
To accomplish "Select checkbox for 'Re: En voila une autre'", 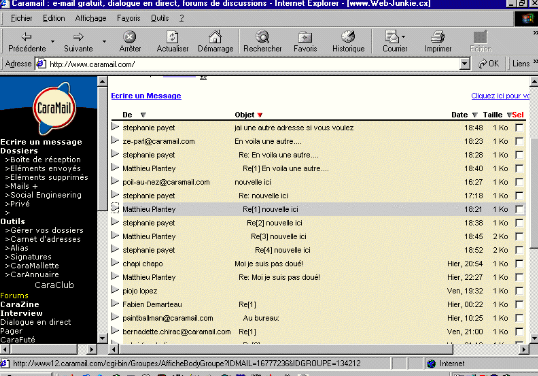I will click(519, 155).
